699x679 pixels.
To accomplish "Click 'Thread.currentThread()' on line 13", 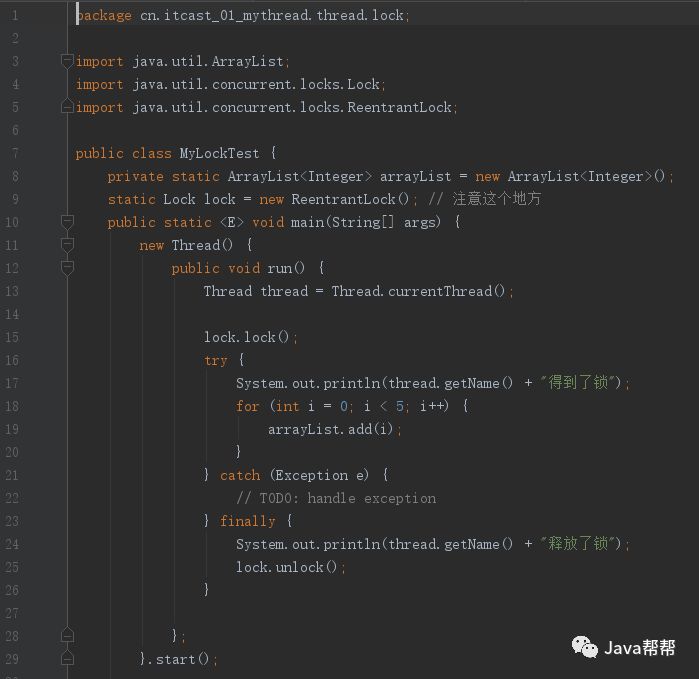I will pos(418,292).
